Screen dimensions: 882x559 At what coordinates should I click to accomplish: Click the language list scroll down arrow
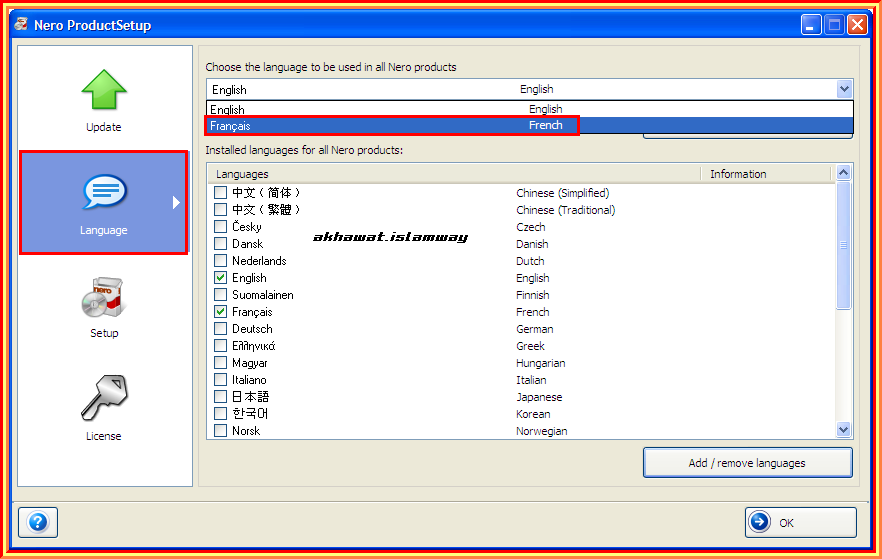tap(843, 430)
